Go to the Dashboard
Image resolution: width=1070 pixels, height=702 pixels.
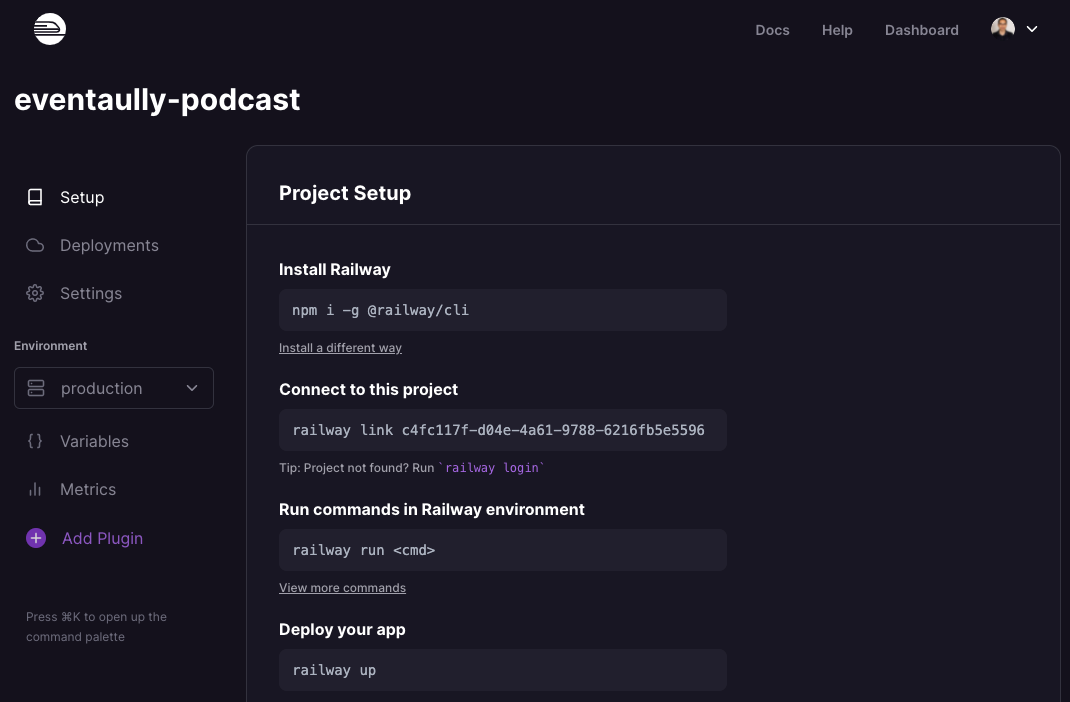click(x=922, y=30)
